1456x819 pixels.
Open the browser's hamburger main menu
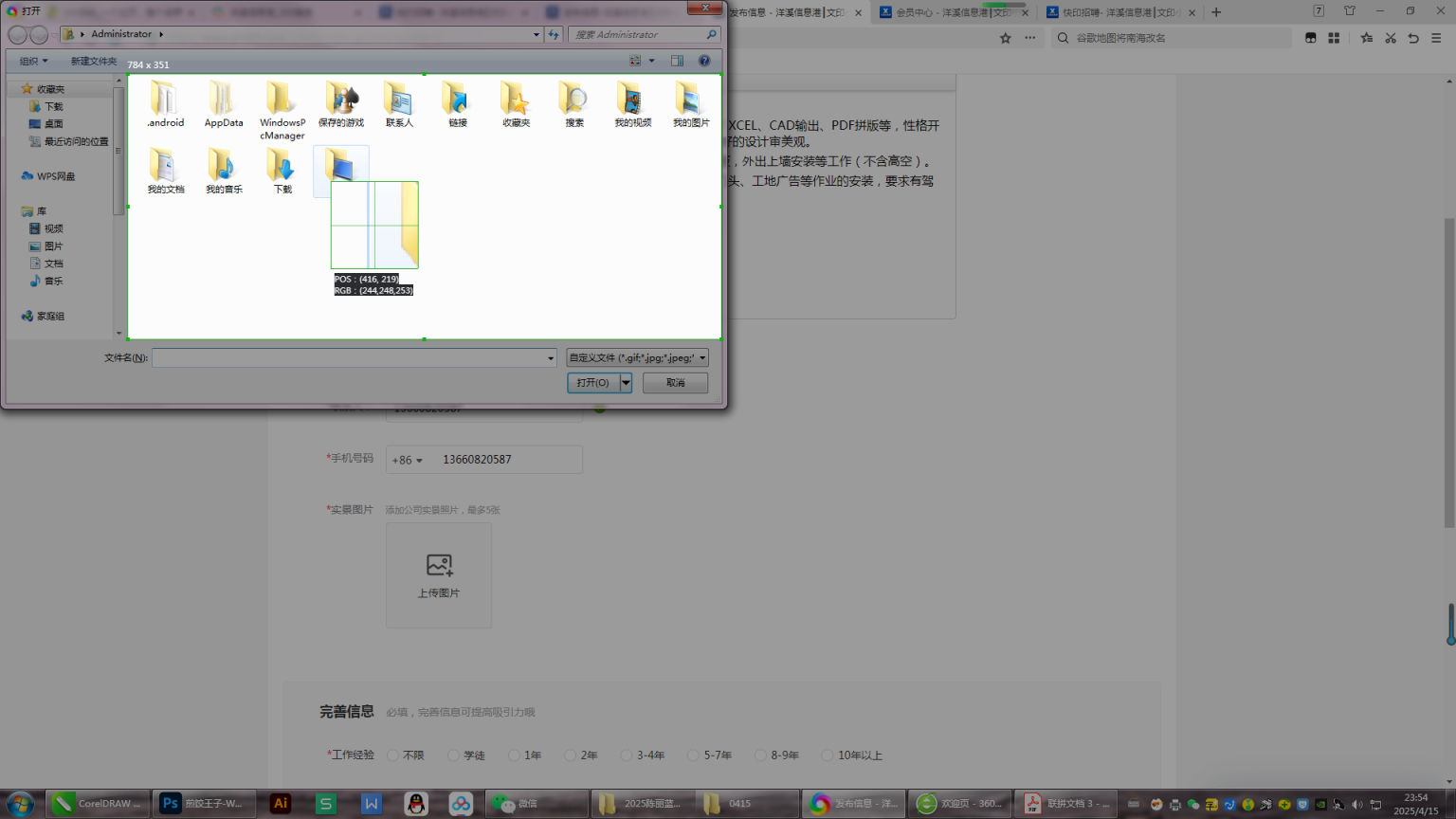1436,38
